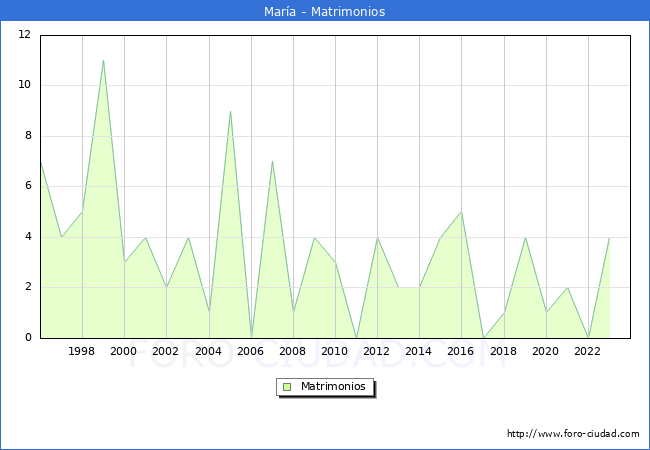Click the 1998 x-axis year label
Image resolution: width=650 pixels, height=450 pixels.
[82, 352]
